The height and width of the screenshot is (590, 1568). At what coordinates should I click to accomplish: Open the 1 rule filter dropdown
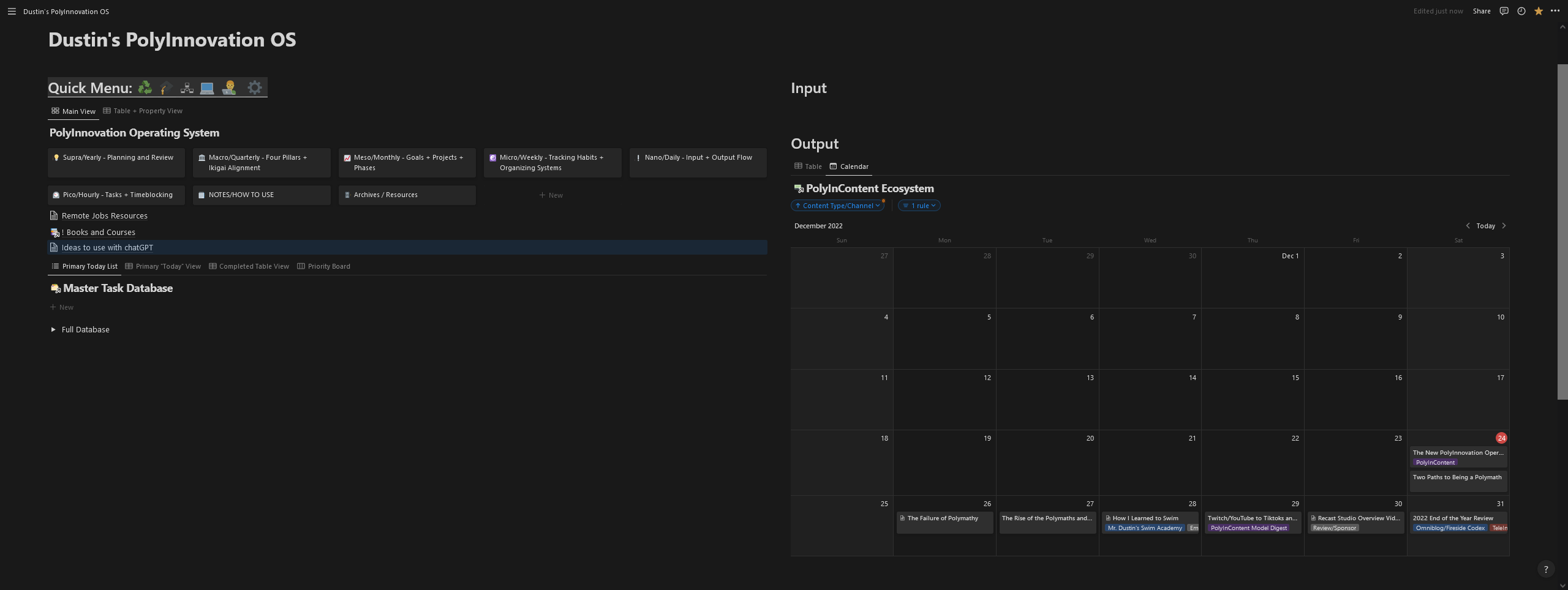(x=919, y=206)
